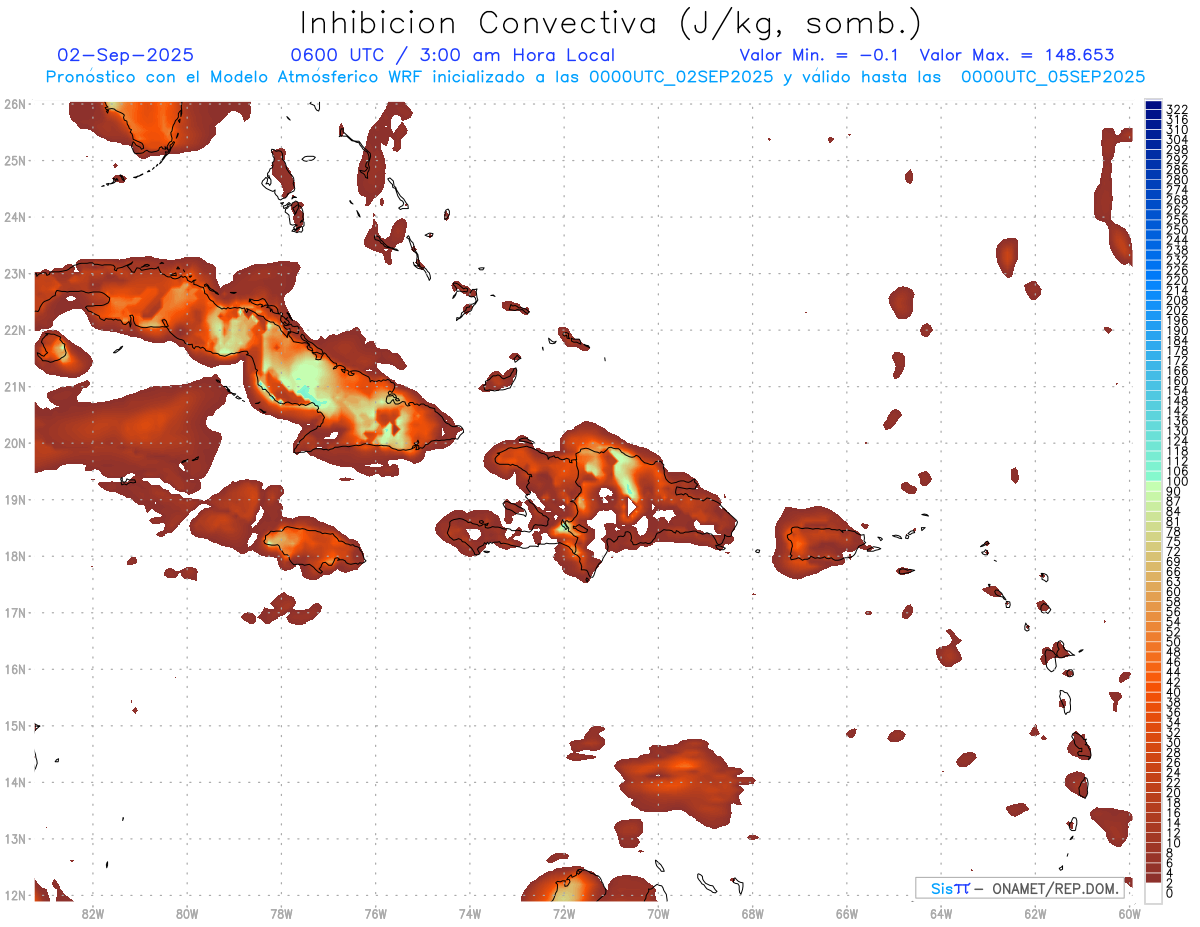The width and height of the screenshot is (1200, 927).
Task: Click latitude label "22N"
Action: (15, 330)
